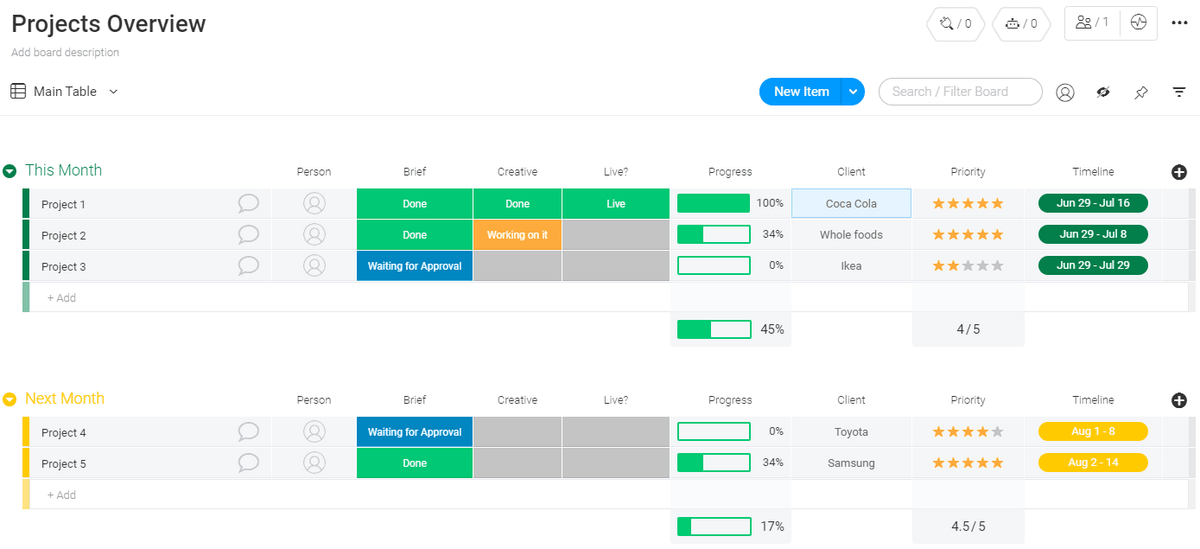Click the pin columns icon
1200x549 pixels.
pyautogui.click(x=1141, y=92)
